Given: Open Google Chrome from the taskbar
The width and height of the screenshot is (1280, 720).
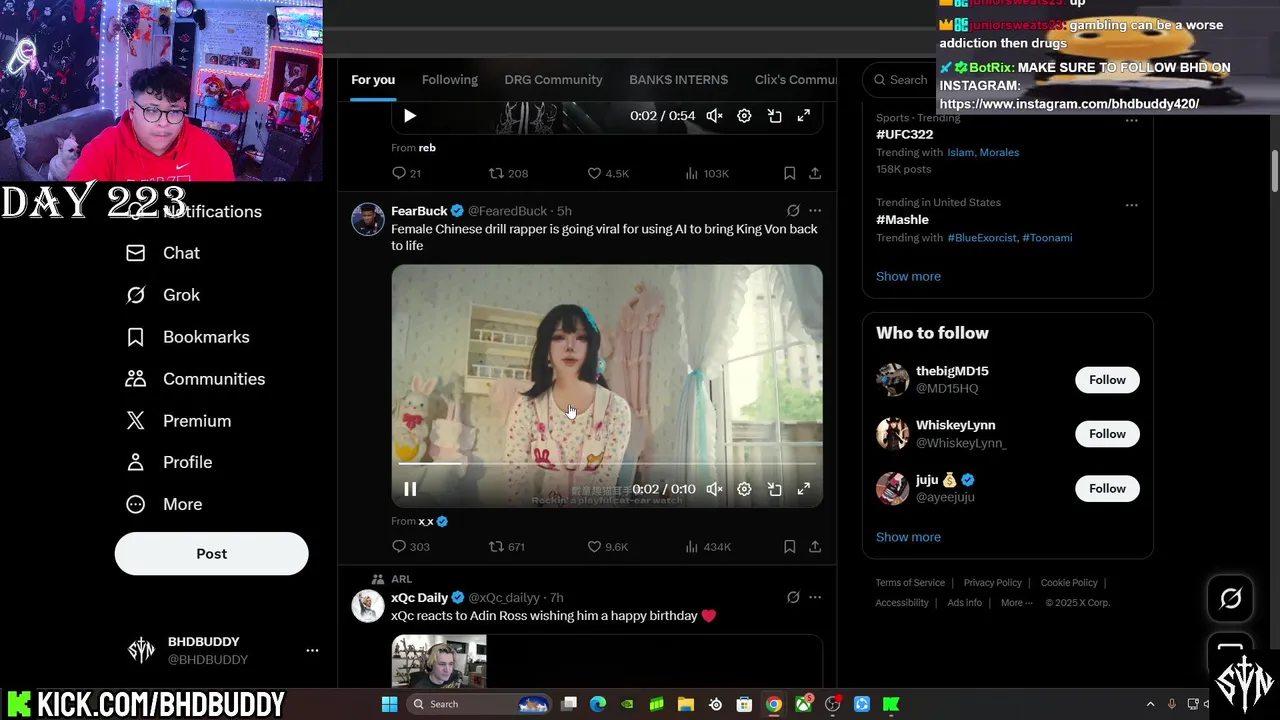Looking at the screenshot, I should click(x=773, y=704).
